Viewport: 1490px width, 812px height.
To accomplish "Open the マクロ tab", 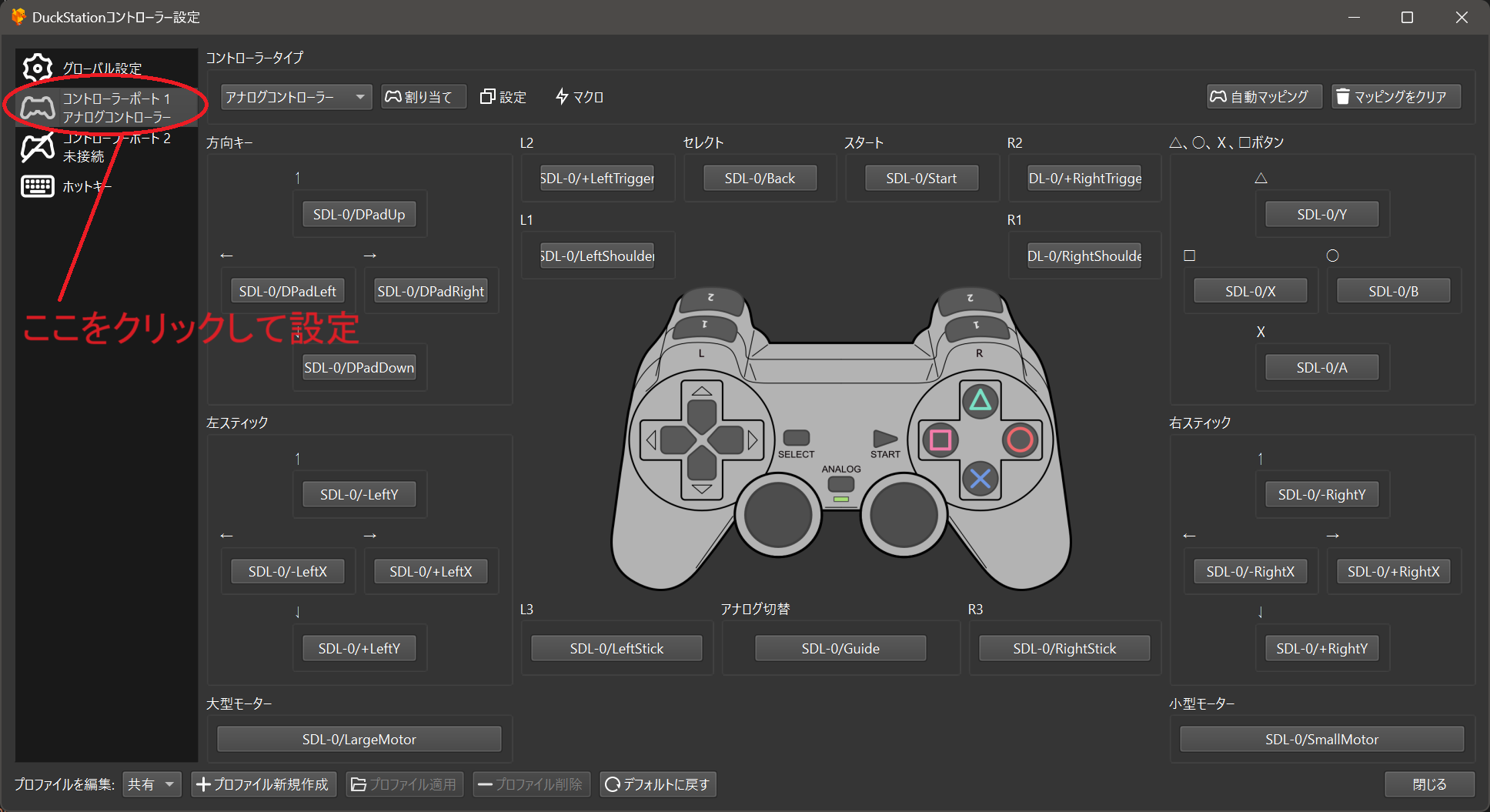I will [580, 97].
